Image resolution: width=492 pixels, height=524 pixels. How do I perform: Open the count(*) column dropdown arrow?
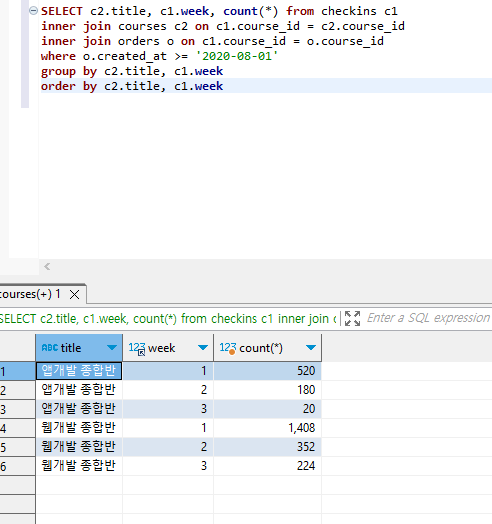click(x=311, y=348)
